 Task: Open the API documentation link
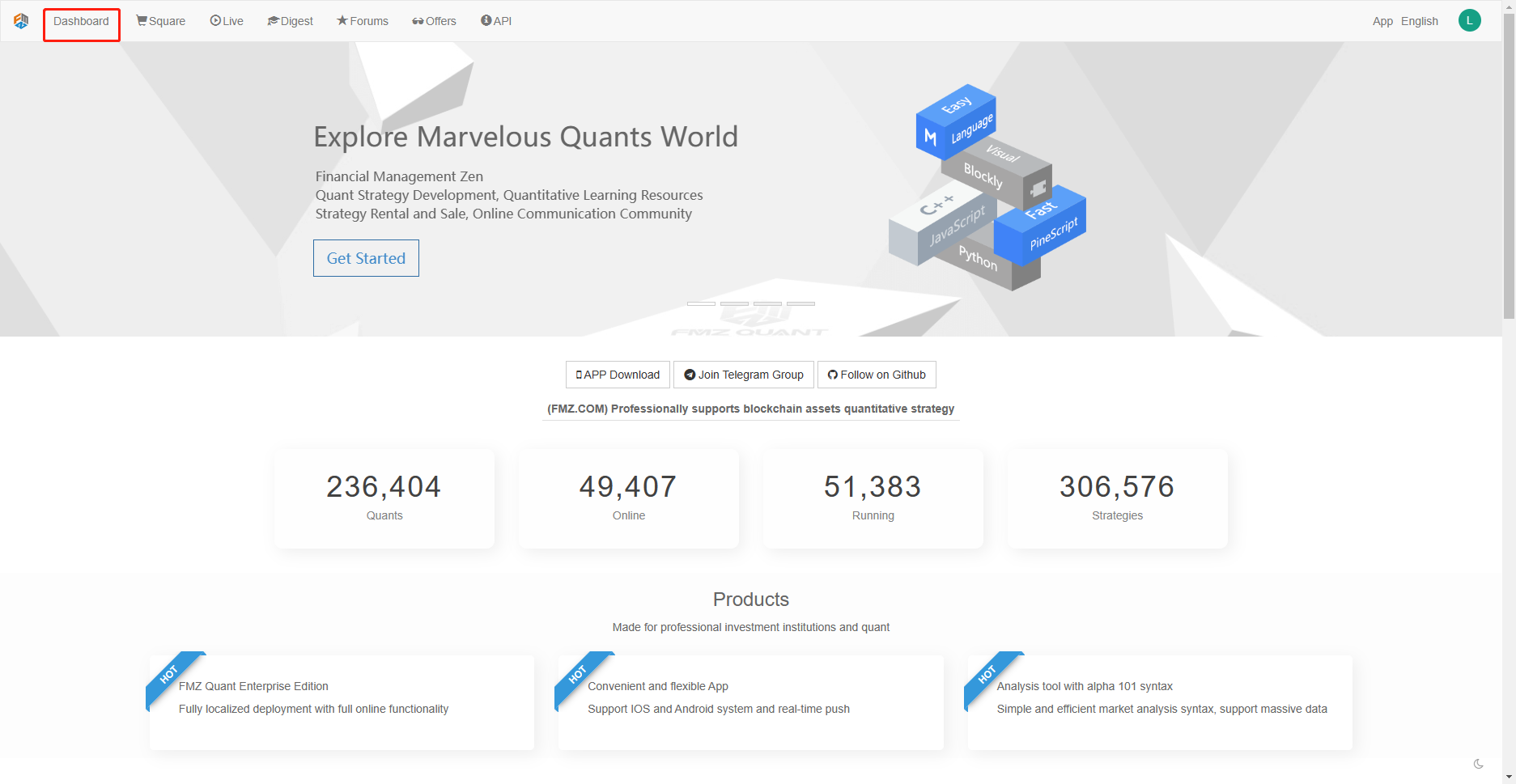496,21
